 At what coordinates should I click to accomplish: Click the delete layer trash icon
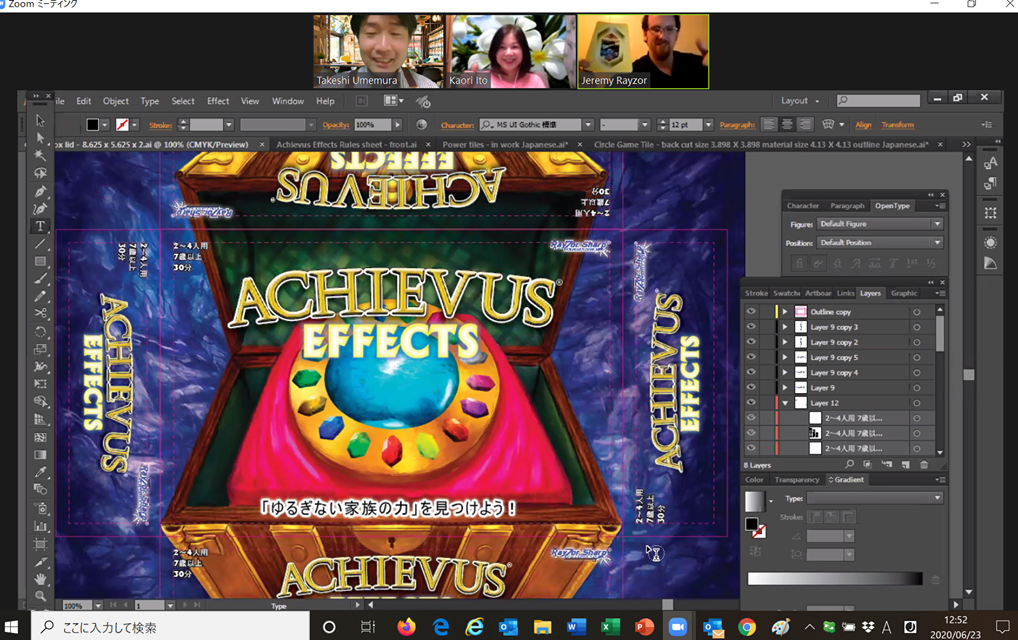coord(924,465)
